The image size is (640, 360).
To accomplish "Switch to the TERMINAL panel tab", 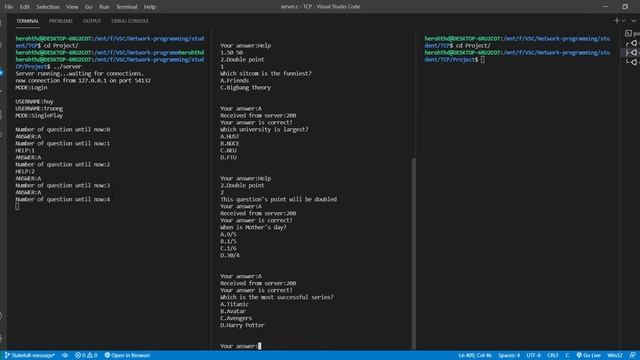I will pyautogui.click(x=27, y=21).
